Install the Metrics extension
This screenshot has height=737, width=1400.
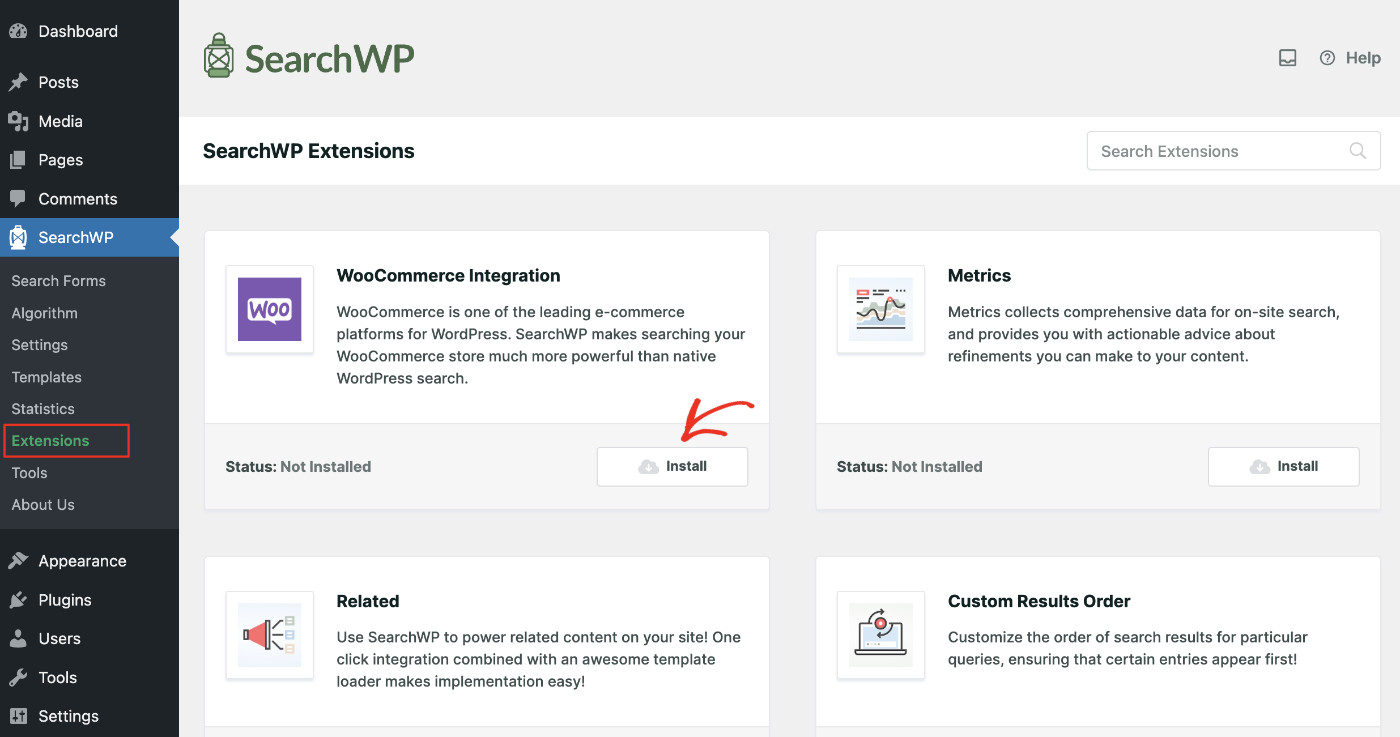click(x=1283, y=466)
